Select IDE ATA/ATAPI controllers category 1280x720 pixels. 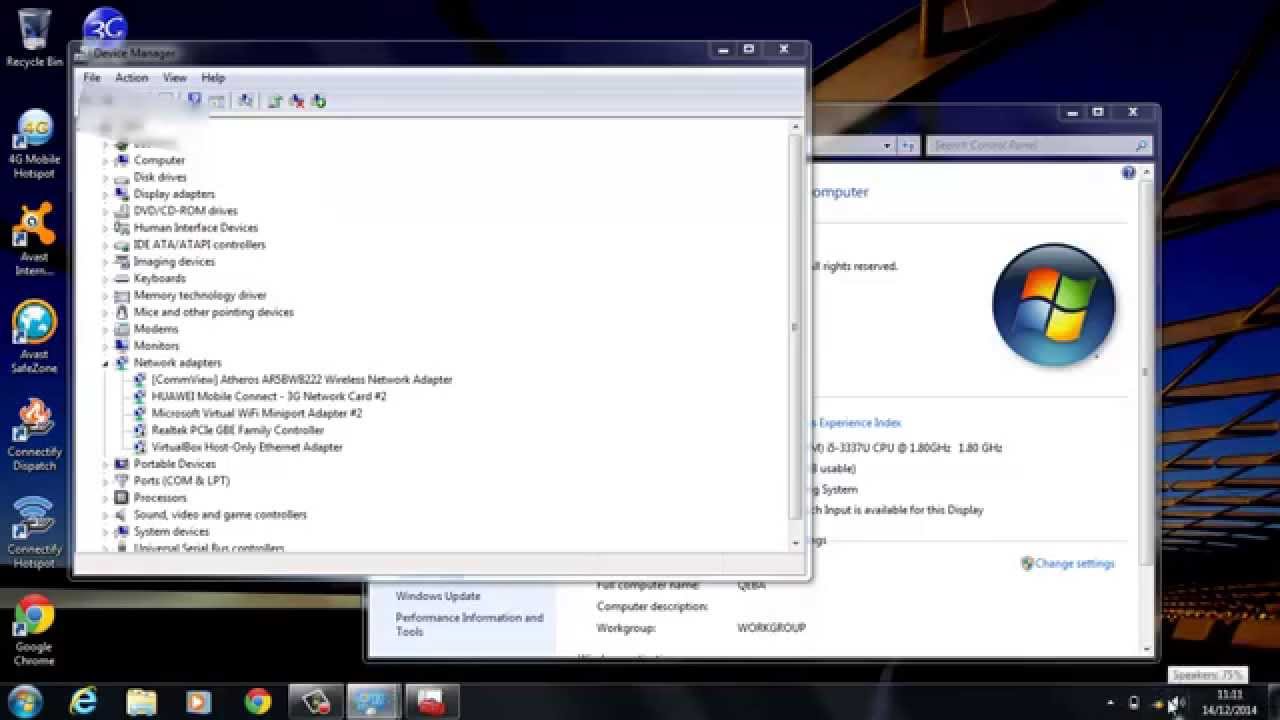(x=199, y=245)
